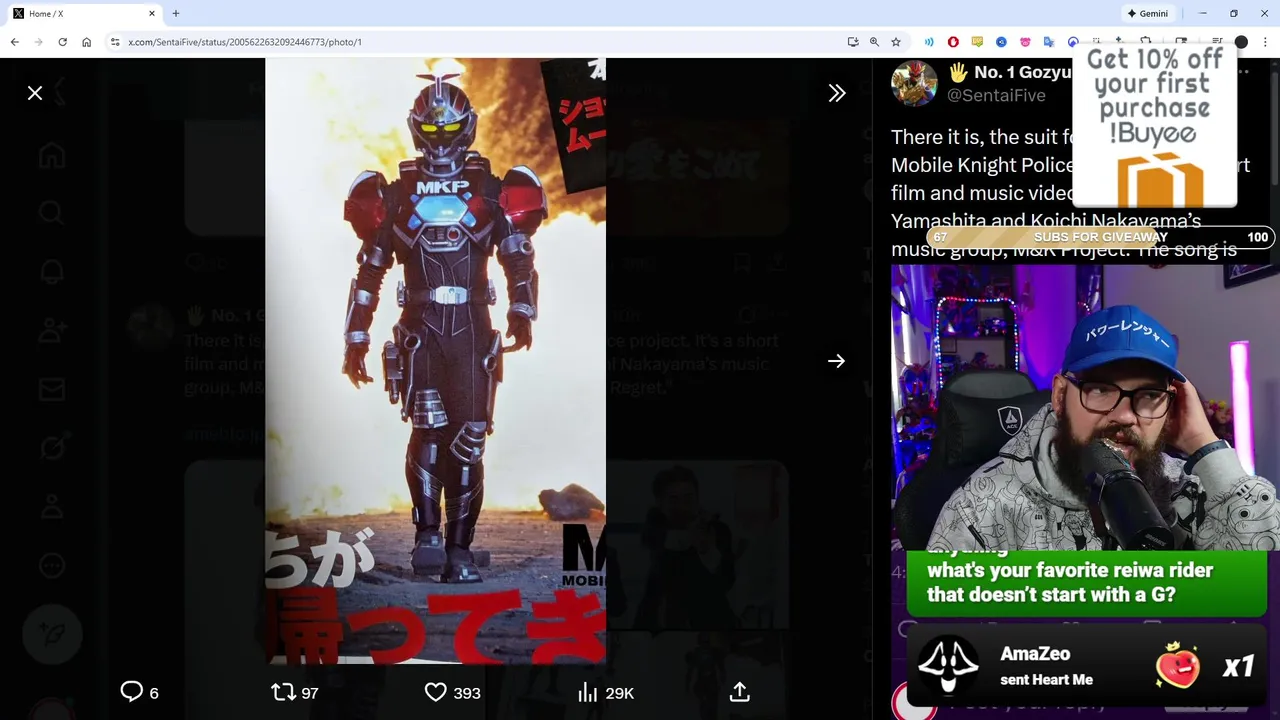Image resolution: width=1280 pixels, height=720 pixels.
Task: Click the browser back arrow
Action: [14, 42]
